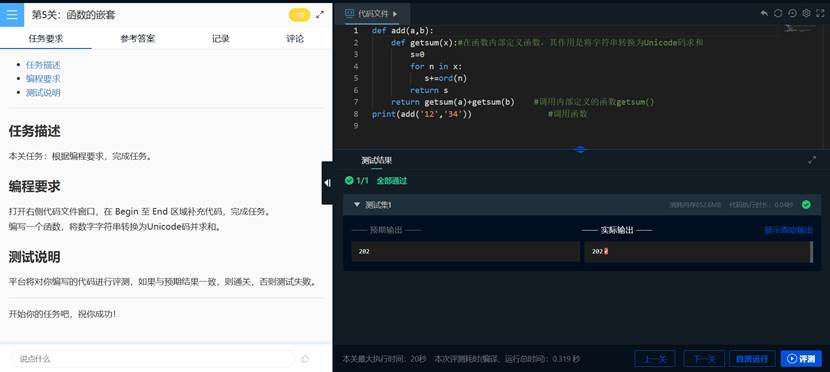Click the 实际输出 label

coord(617,230)
